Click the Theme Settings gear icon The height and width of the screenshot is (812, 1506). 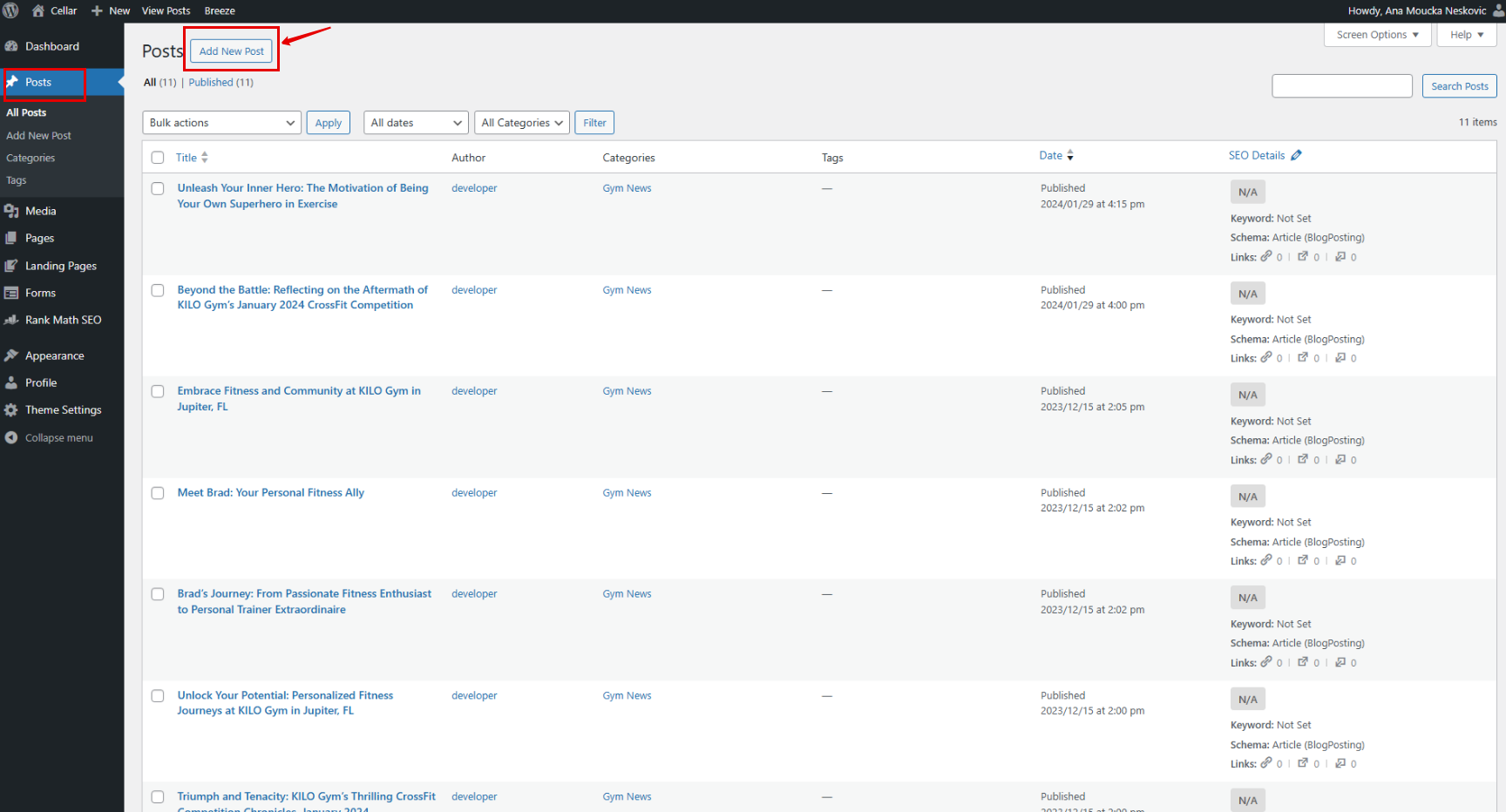[x=11, y=409]
